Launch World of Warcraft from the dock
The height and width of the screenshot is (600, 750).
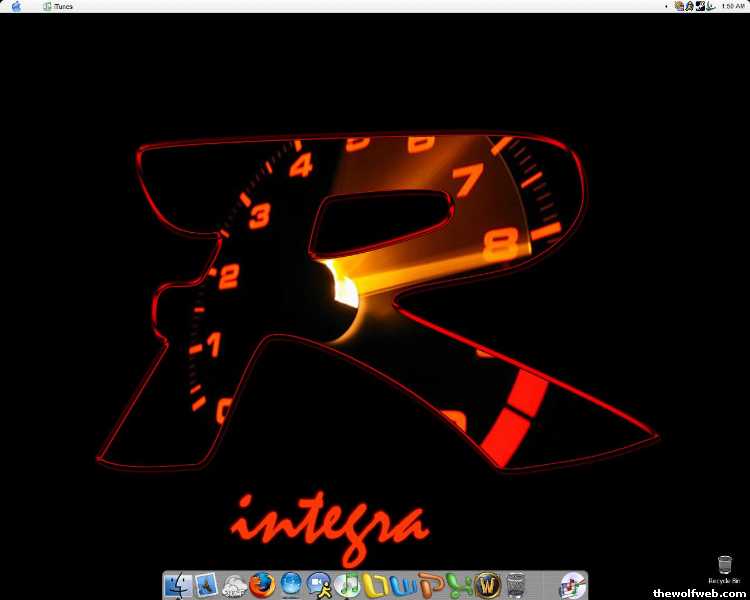pyautogui.click(x=487, y=585)
